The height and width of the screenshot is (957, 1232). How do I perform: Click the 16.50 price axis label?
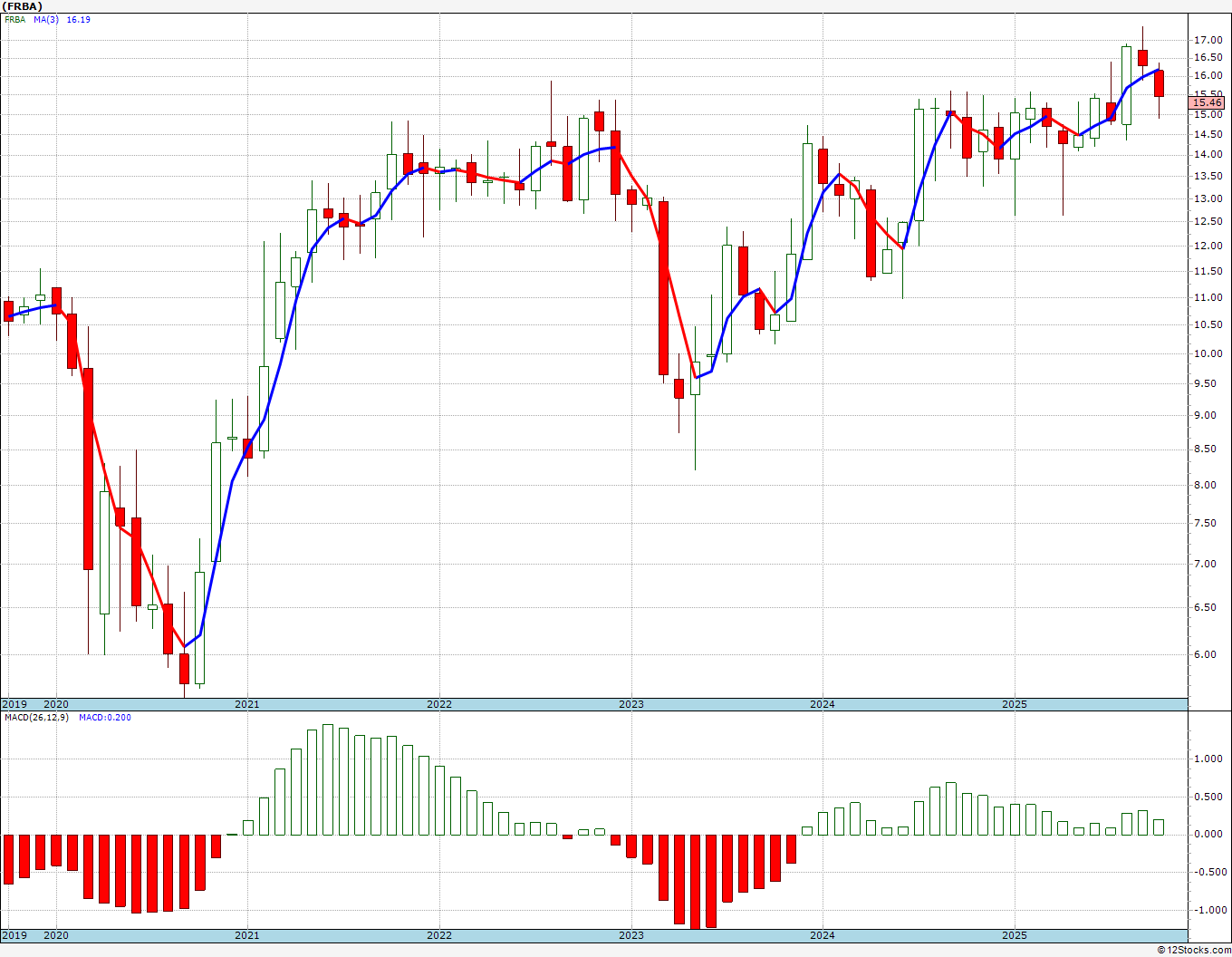[x=1208, y=57]
